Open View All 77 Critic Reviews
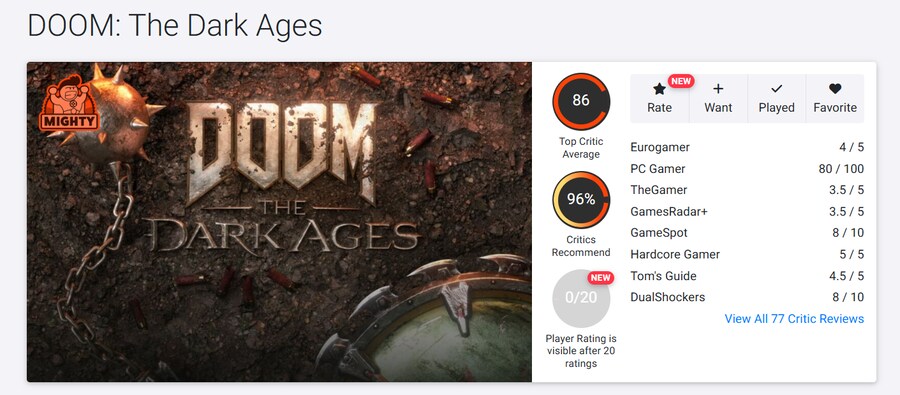The width and height of the screenshot is (900, 395). tap(794, 319)
